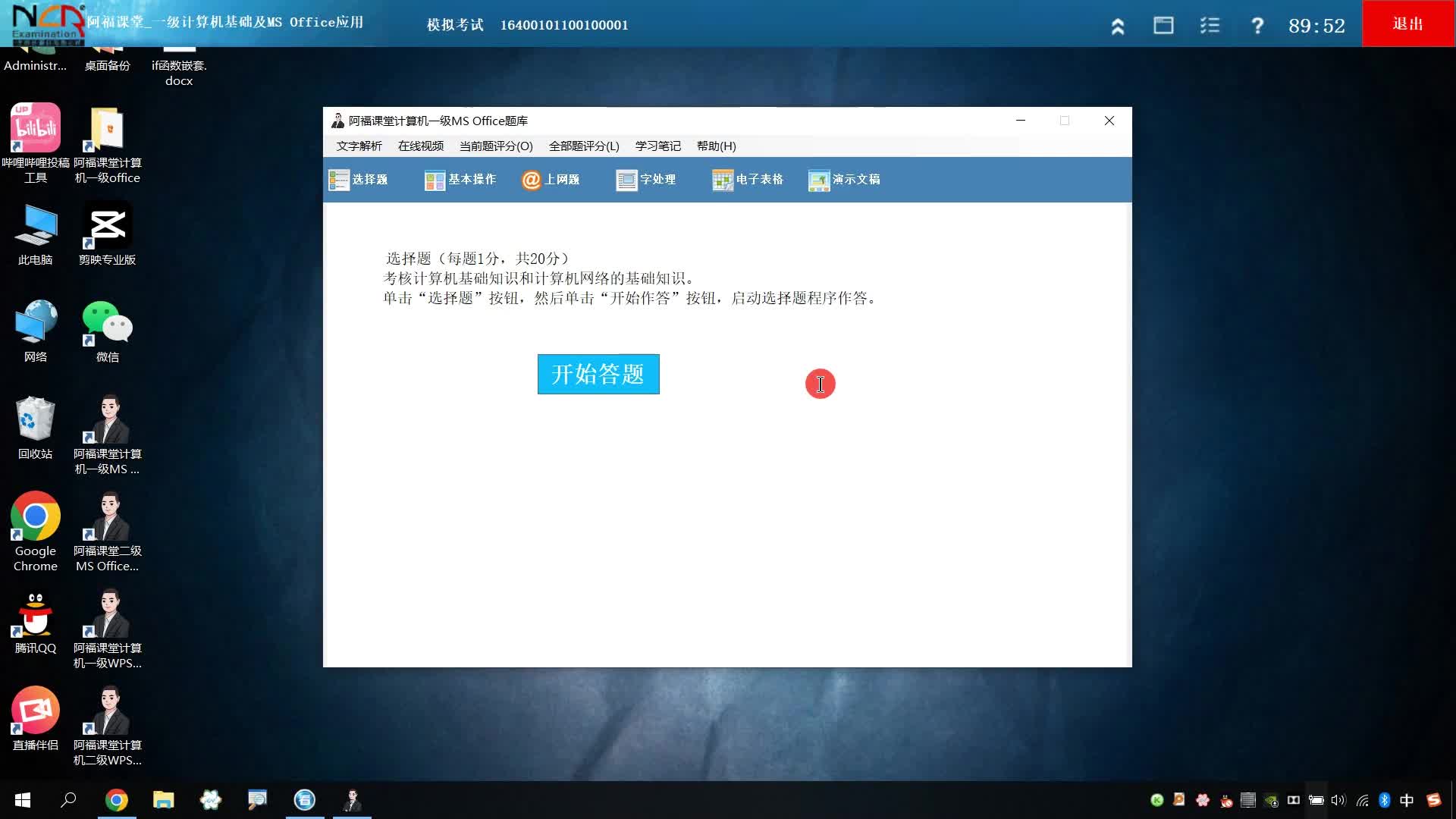The height and width of the screenshot is (819, 1456).
Task: Open the 文字解析 menu
Action: coord(359,146)
